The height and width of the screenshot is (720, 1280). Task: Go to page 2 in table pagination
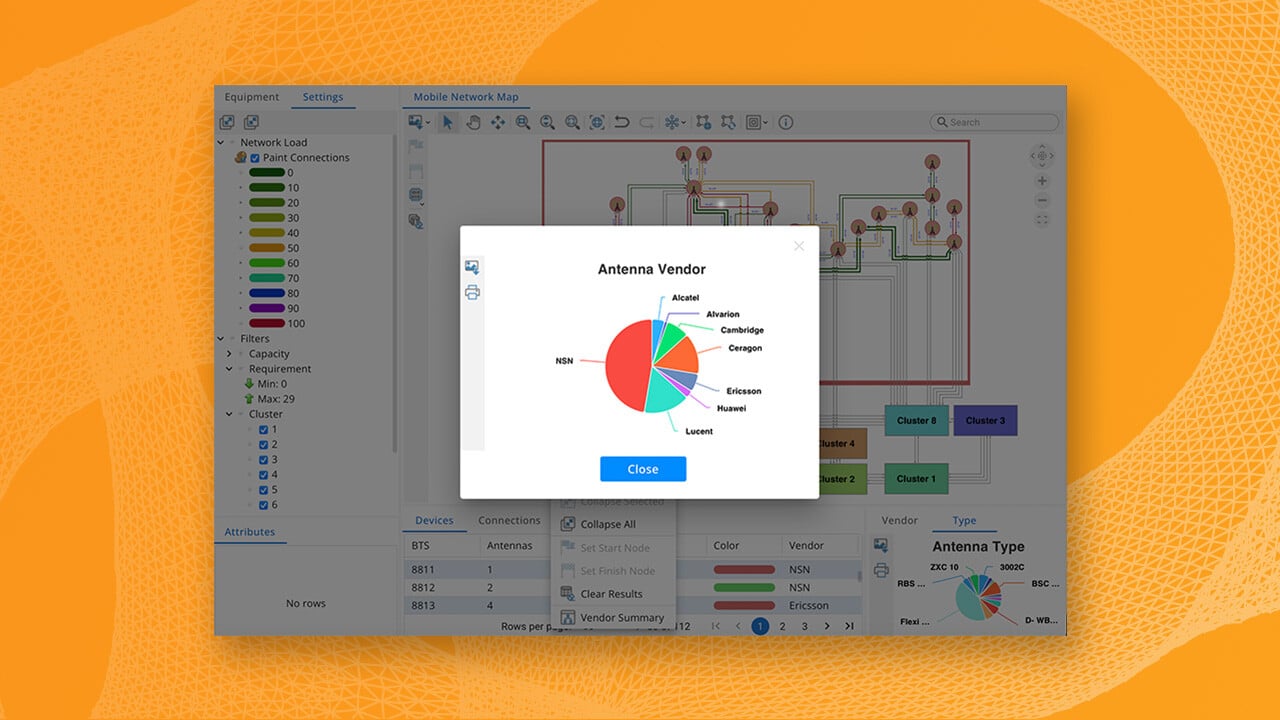782,626
